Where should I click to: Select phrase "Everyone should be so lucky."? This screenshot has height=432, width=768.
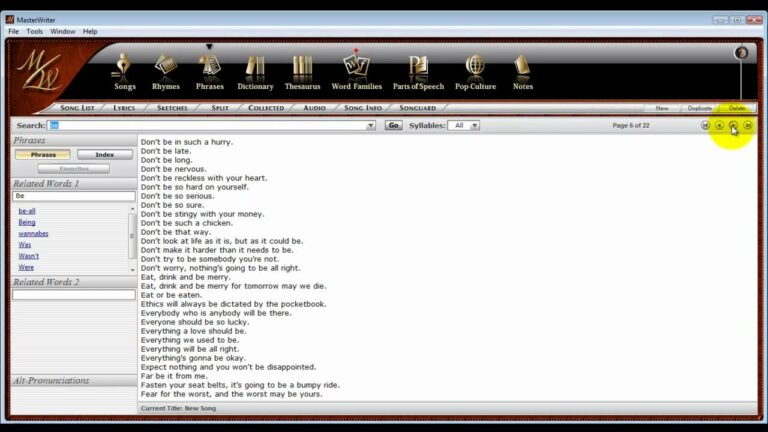[195, 322]
